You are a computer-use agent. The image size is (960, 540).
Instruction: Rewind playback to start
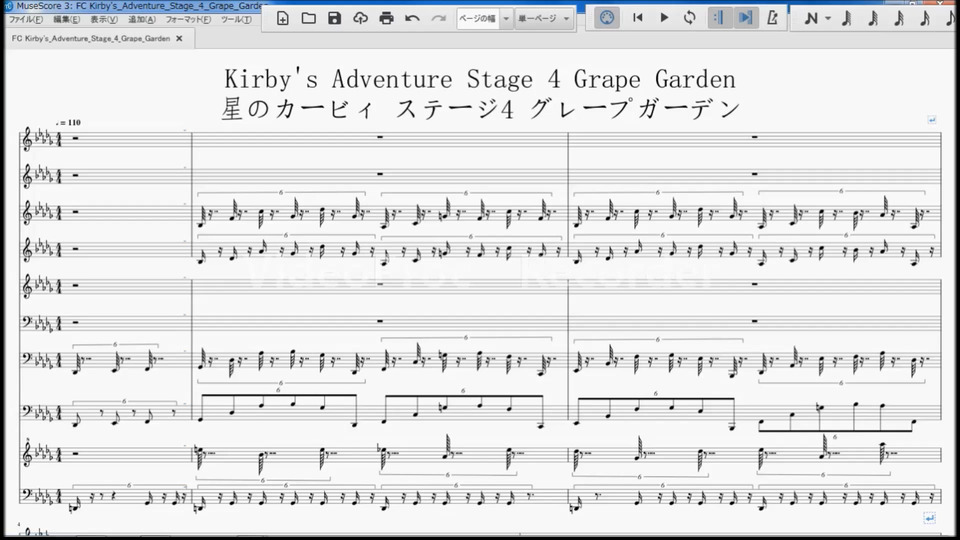coord(637,18)
